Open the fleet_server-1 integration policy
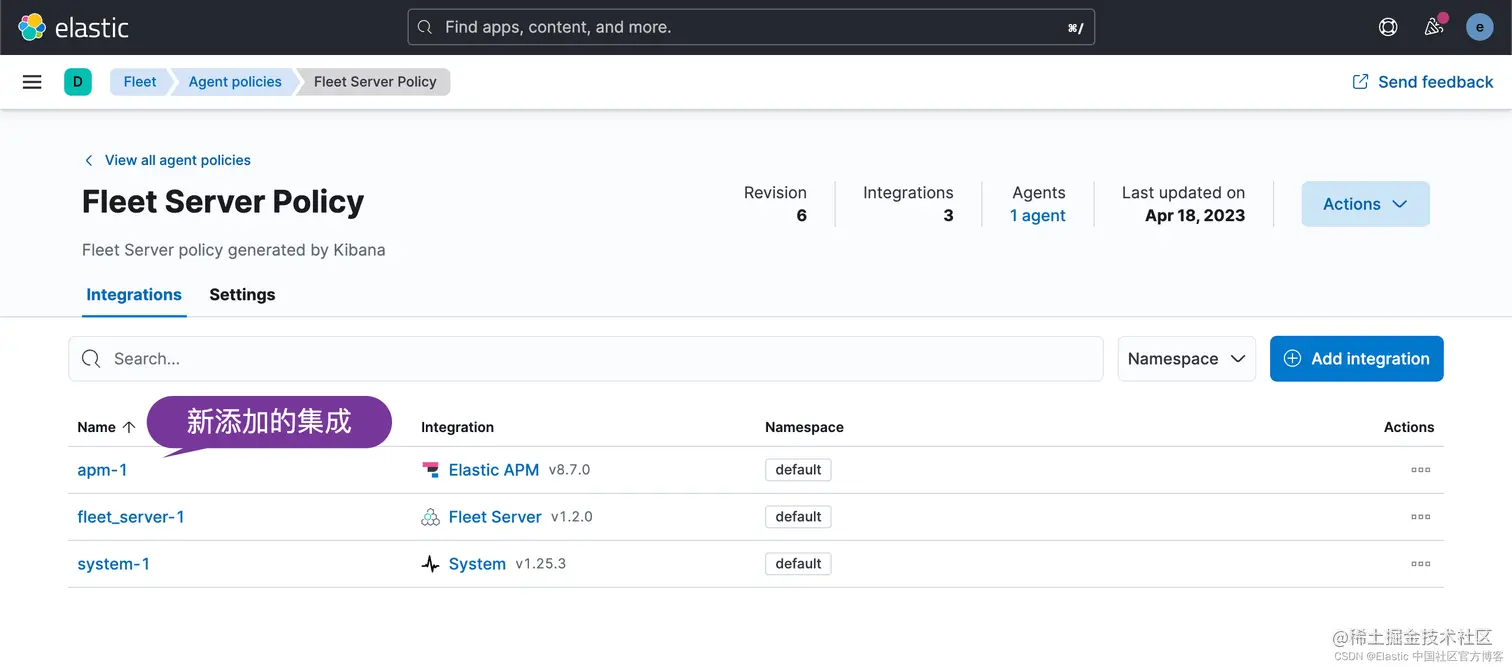The image size is (1512, 667). 131,517
